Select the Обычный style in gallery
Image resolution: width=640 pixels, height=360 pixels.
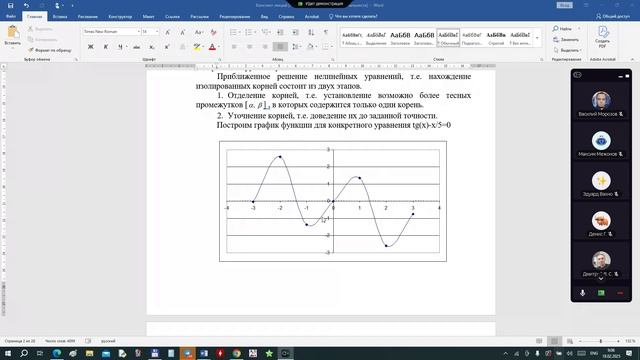(448, 38)
